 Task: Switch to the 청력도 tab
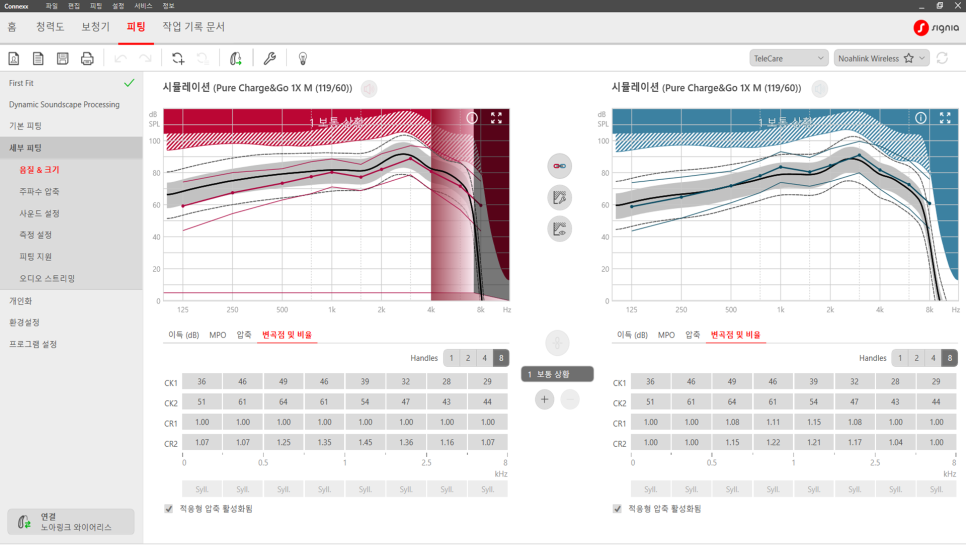tap(50, 27)
